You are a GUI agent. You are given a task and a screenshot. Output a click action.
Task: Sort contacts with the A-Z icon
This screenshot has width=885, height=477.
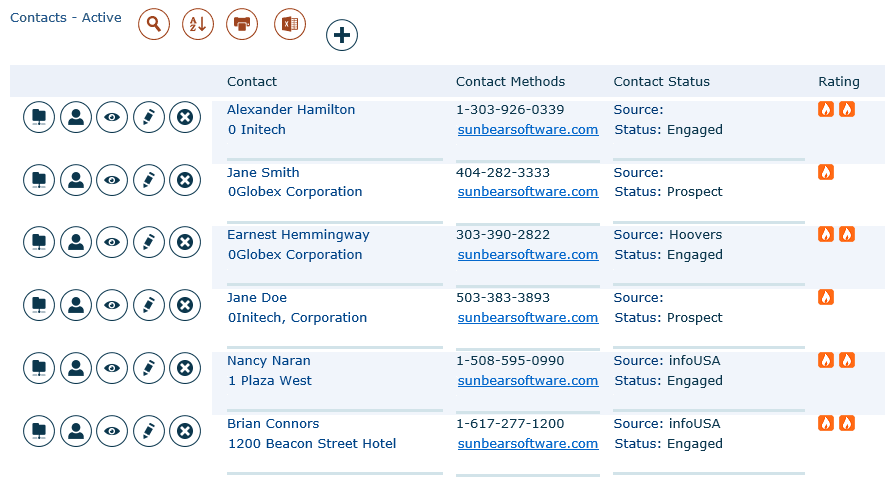[x=198, y=24]
